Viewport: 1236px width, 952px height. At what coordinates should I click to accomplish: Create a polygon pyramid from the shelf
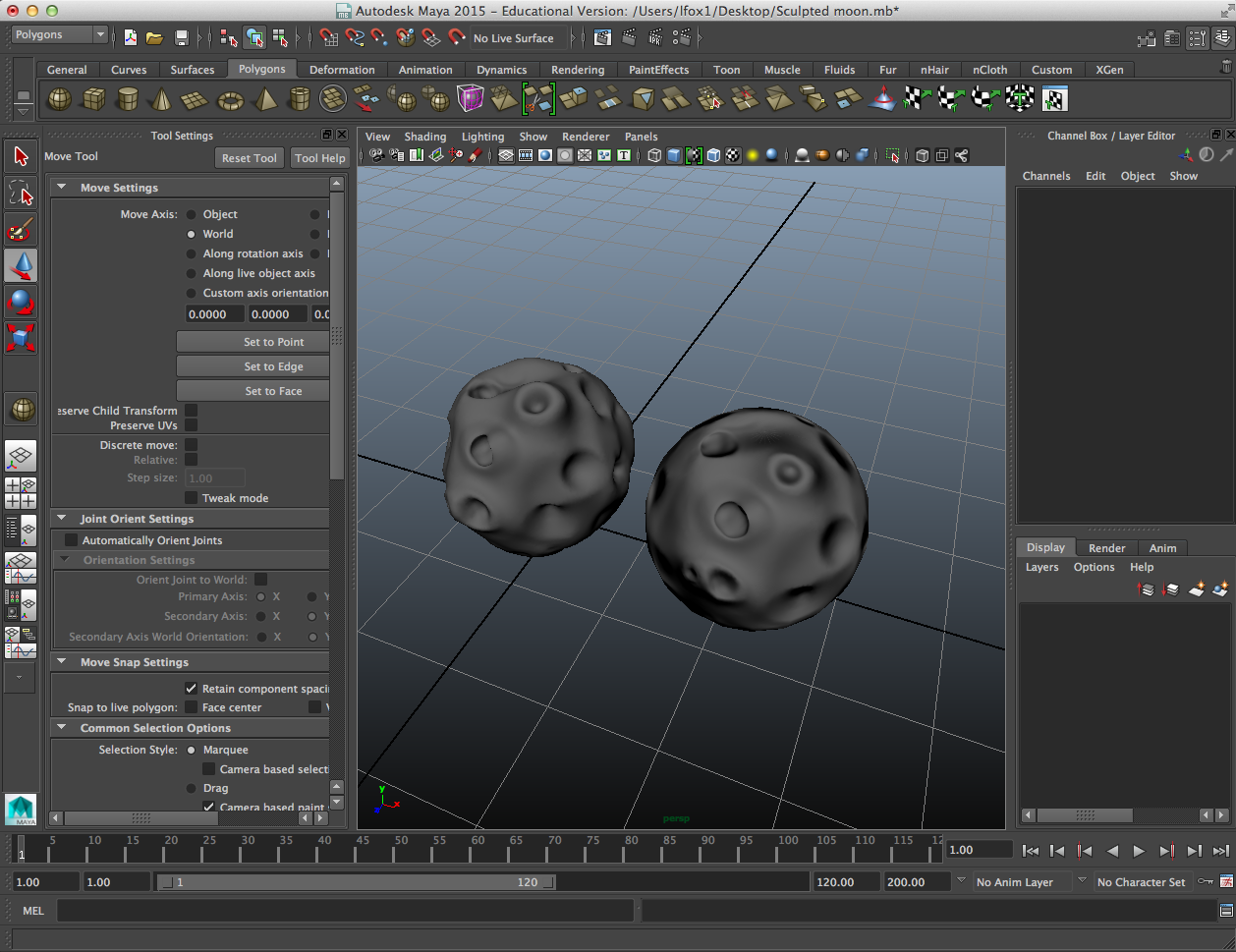(x=264, y=99)
